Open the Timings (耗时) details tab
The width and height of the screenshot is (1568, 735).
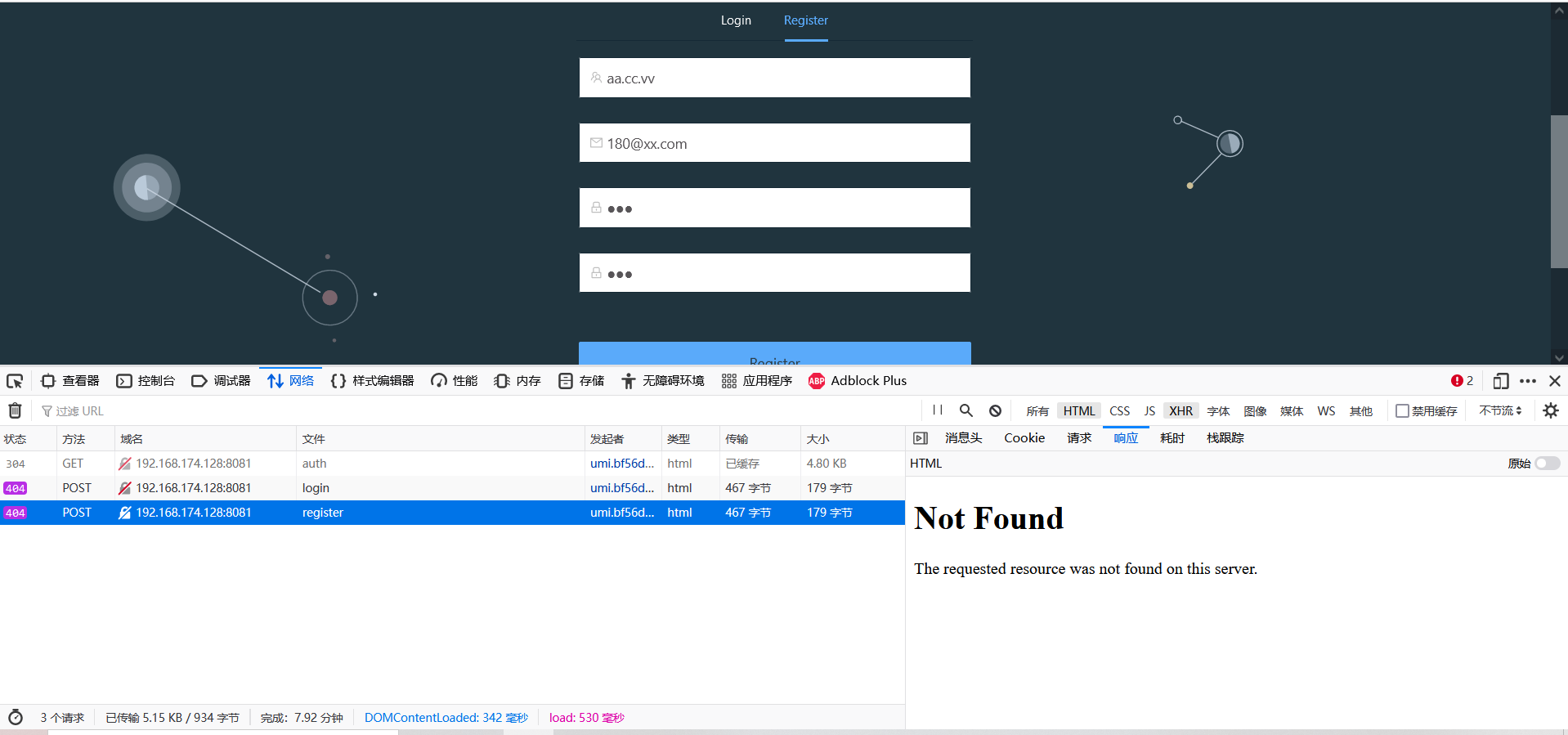tap(1172, 438)
